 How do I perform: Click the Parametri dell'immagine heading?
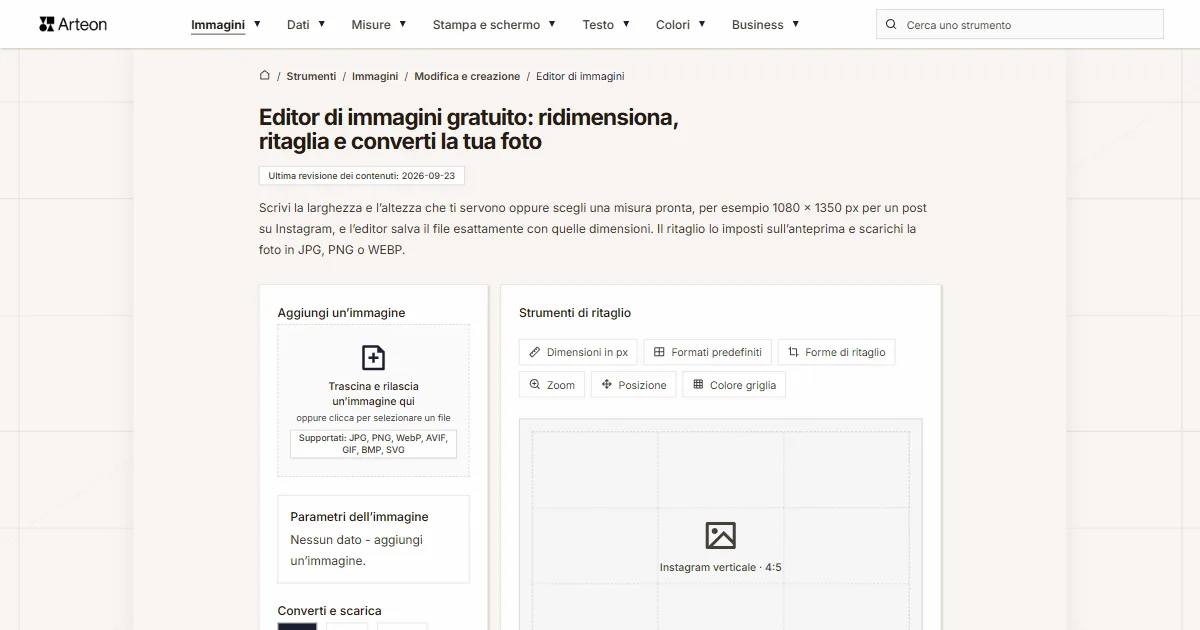[x=359, y=517]
